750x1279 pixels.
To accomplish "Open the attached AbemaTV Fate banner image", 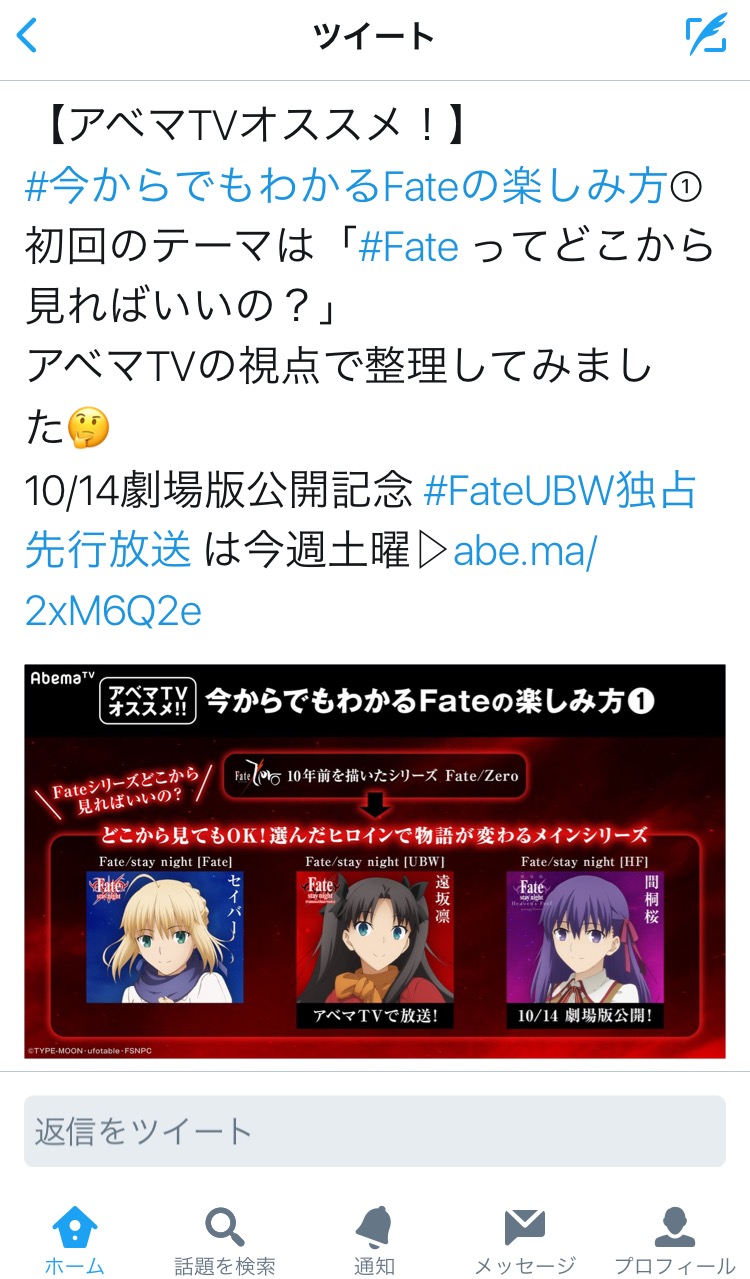I will coord(375,861).
